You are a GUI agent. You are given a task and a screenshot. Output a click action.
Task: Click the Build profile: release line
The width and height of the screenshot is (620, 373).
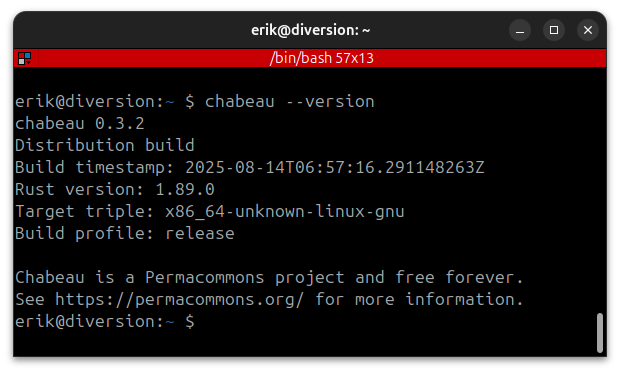click(125, 233)
